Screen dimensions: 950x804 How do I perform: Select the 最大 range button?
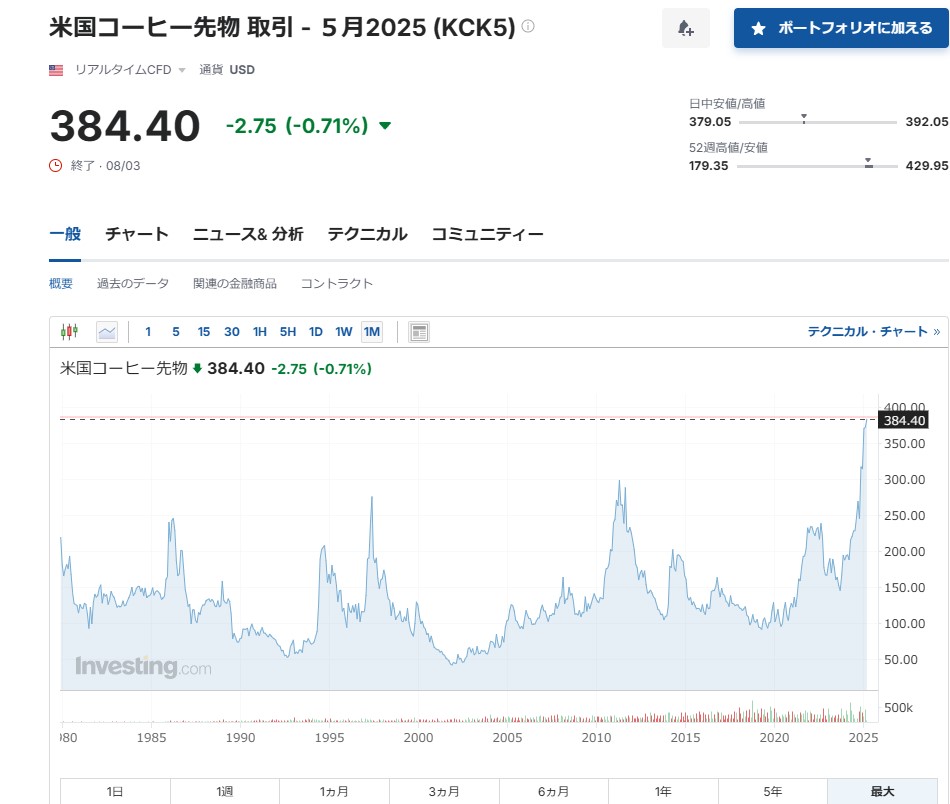[x=883, y=791]
